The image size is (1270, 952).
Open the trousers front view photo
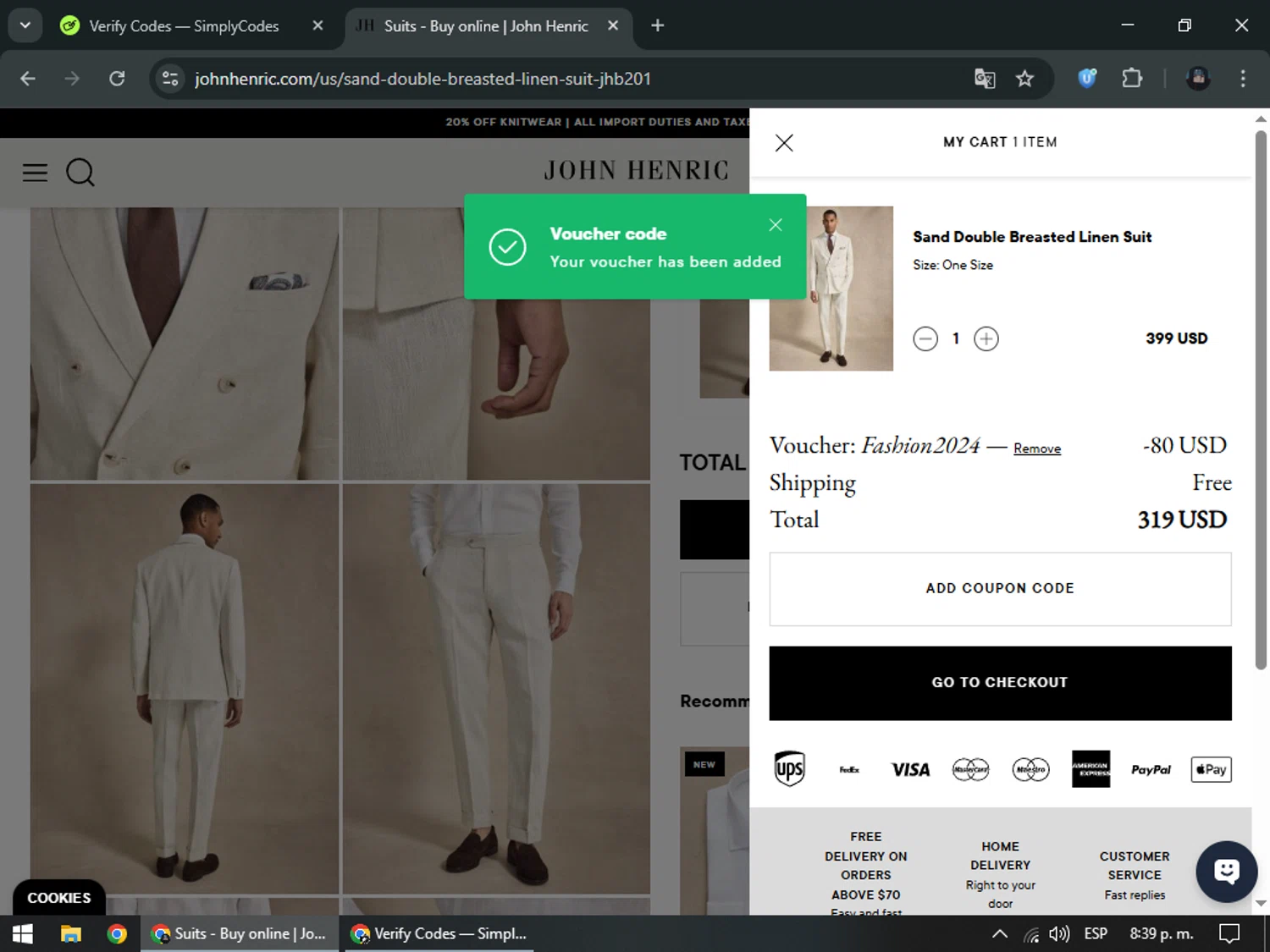pos(496,689)
